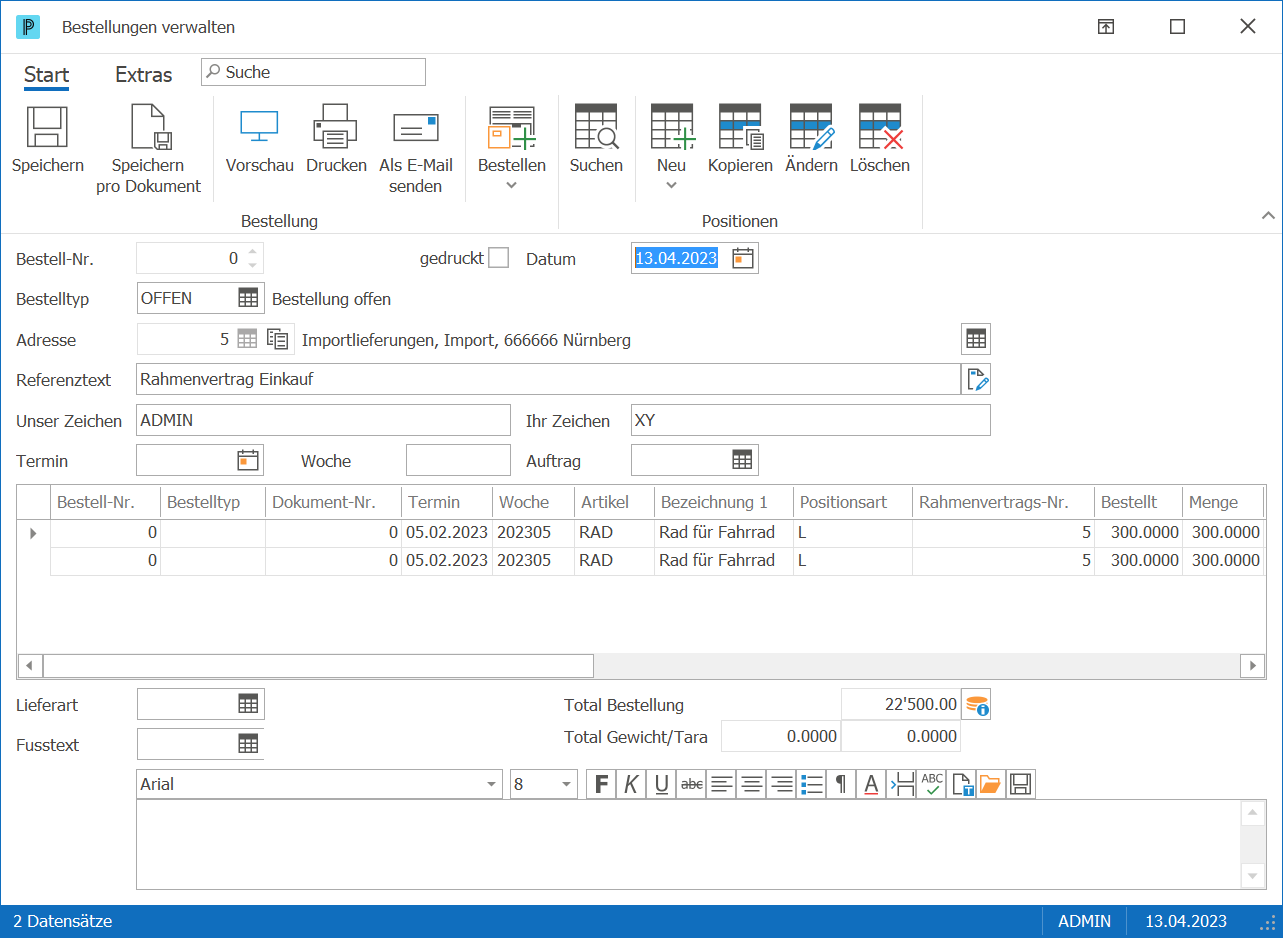Open Vorschau print preview
Screen dimensions: 1283x938
(x=259, y=127)
